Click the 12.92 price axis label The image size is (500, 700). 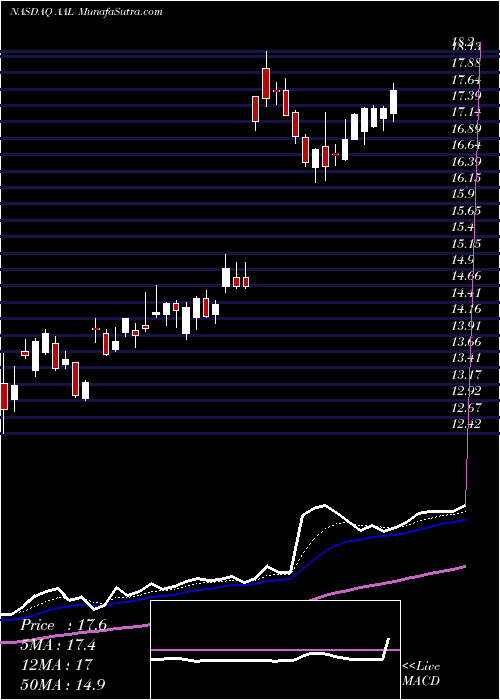click(466, 391)
